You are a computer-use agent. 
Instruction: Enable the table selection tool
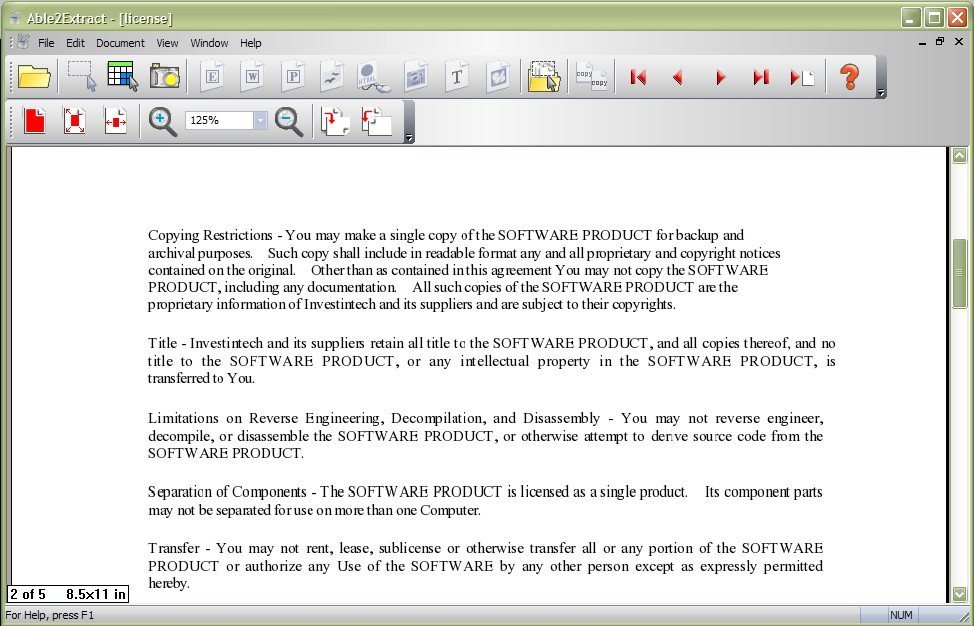[120, 76]
